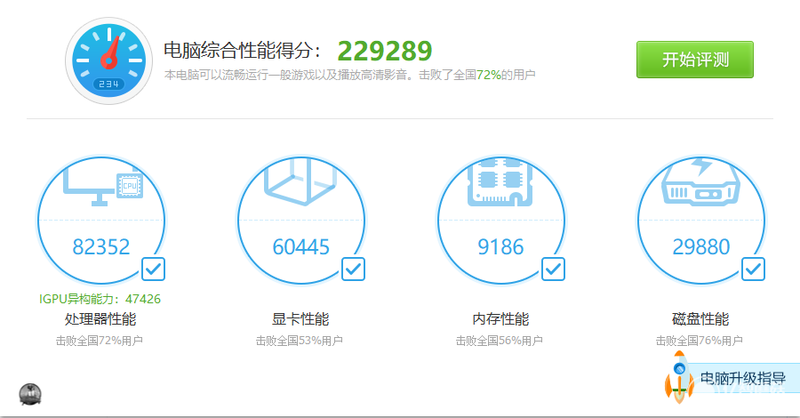Image resolution: width=800 pixels, height=418 pixels.
Task: Click the rocket icon by 电脑升级指导
Action: (x=679, y=378)
